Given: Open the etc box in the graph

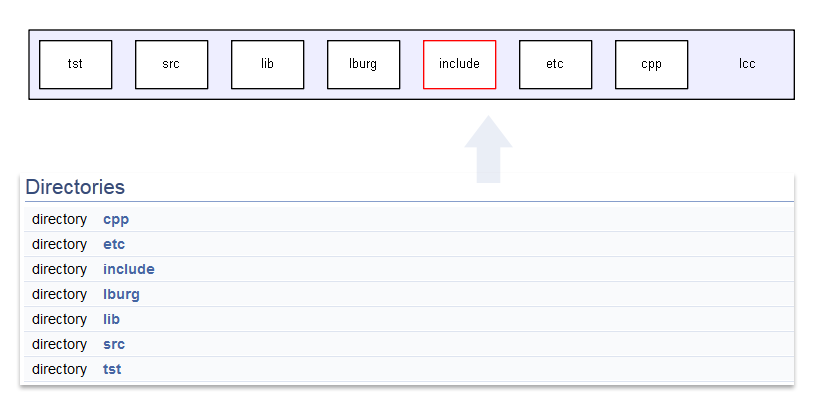Looking at the screenshot, I should coord(555,64).
